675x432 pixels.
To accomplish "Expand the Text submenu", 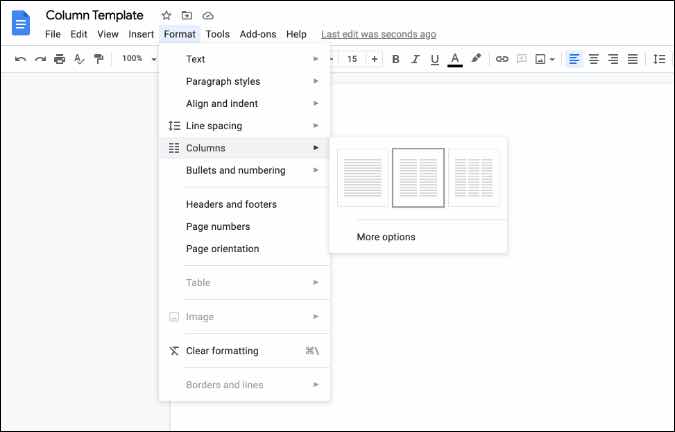I will click(244, 59).
